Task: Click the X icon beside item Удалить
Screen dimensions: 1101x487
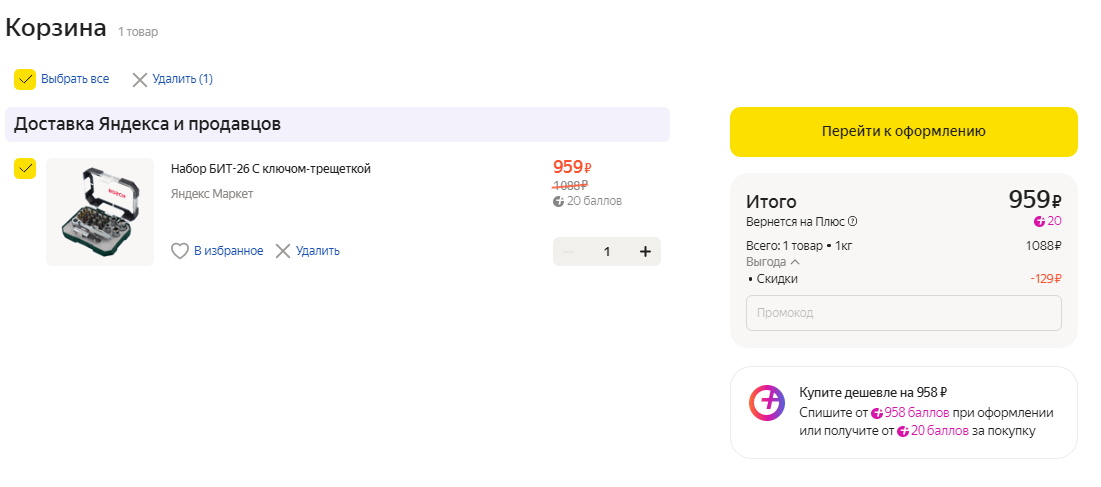Action: [x=283, y=251]
